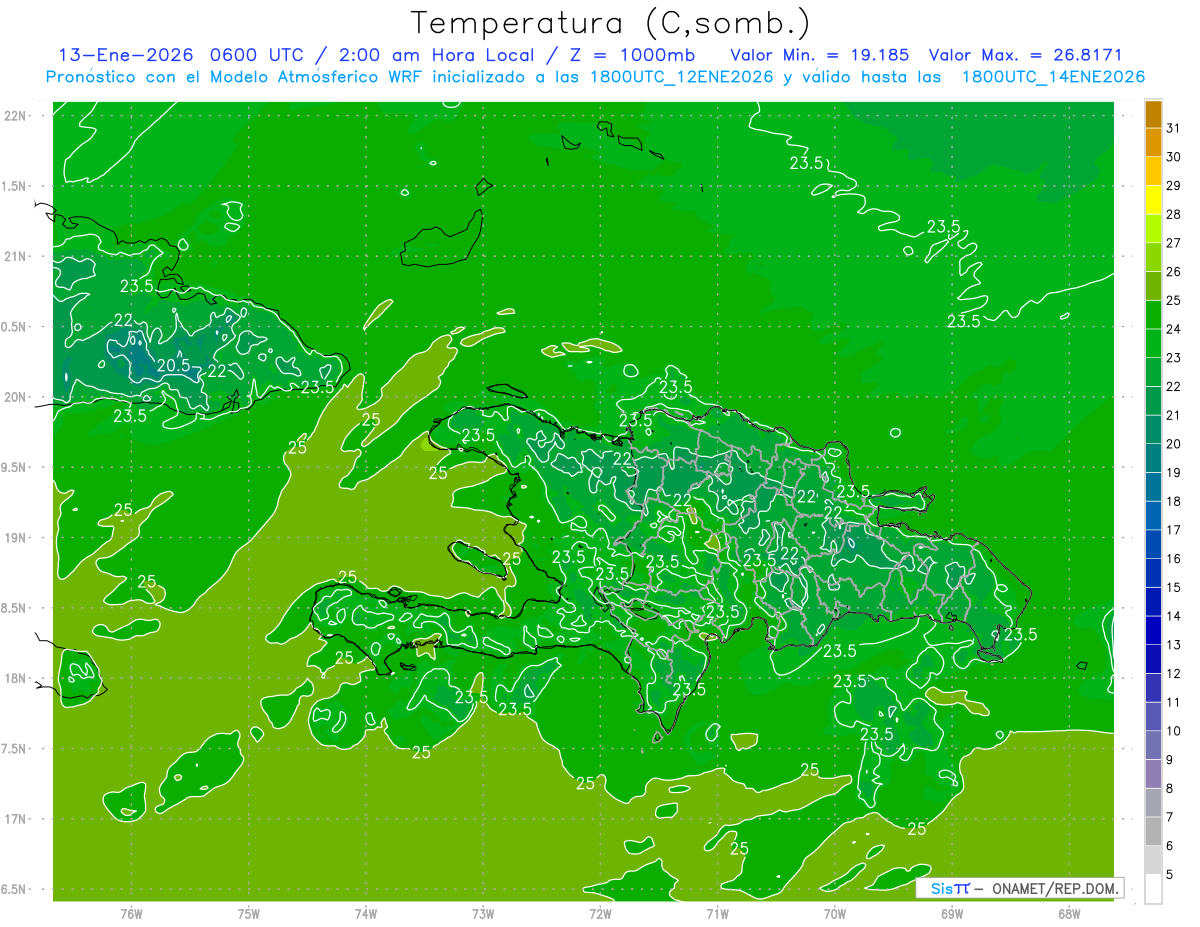Pick the purple legend swatch between 9 and 10

(1153, 745)
